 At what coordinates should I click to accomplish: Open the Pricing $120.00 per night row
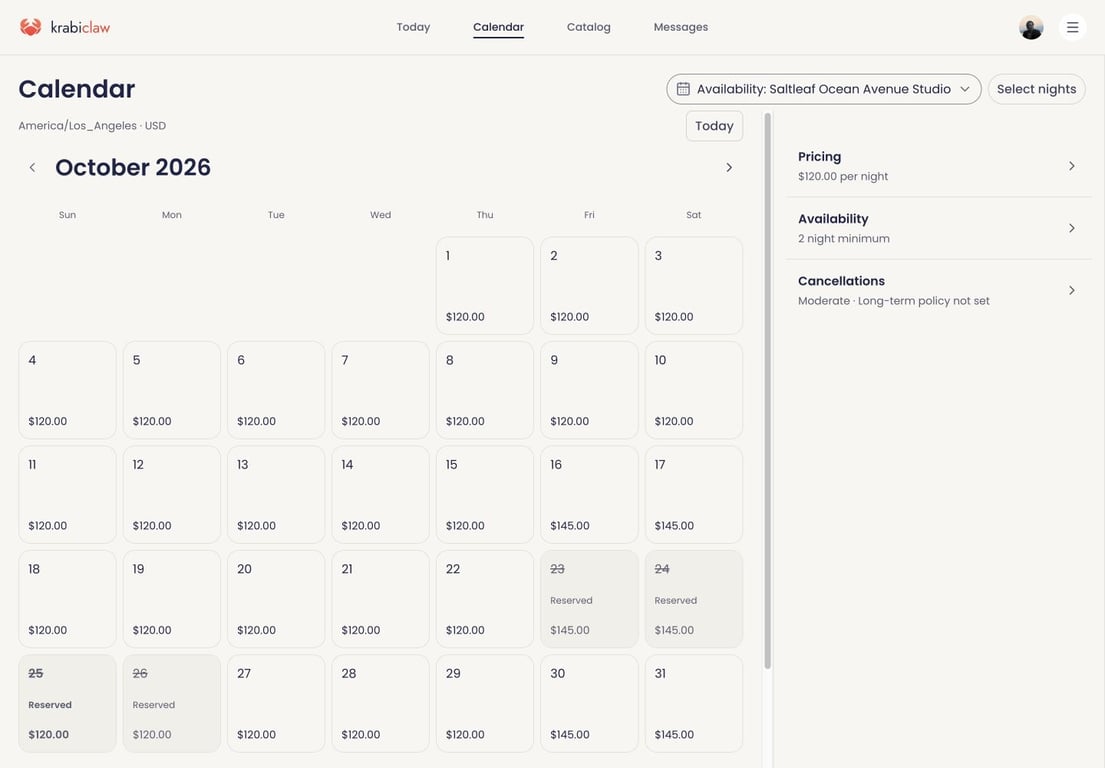(x=938, y=166)
